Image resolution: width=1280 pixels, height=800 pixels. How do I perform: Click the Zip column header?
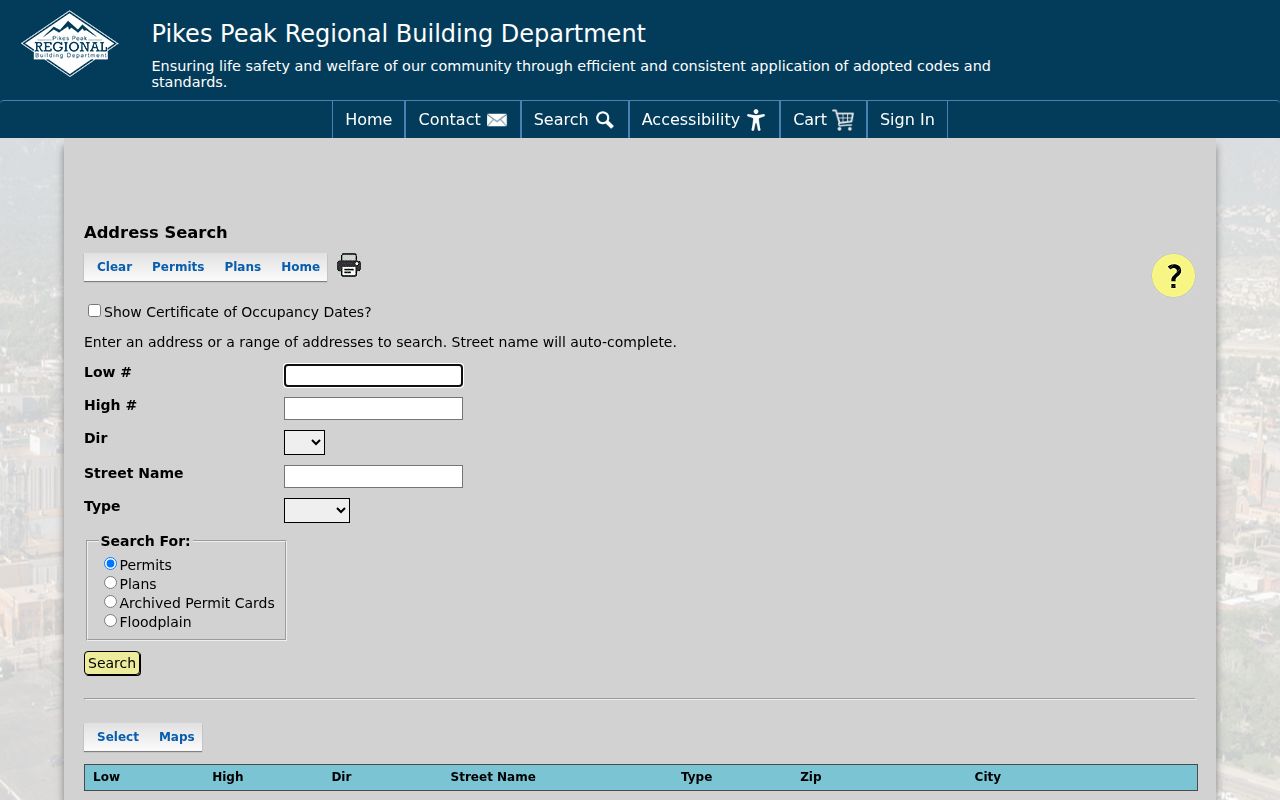pyautogui.click(x=811, y=777)
